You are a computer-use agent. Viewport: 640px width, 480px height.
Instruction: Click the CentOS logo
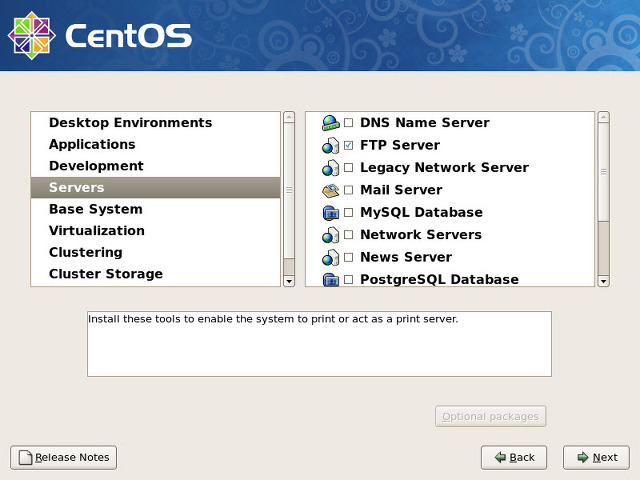tap(100, 36)
